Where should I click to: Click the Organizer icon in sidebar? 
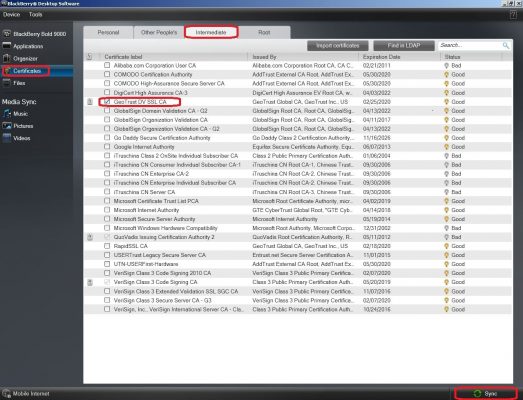click(7, 58)
